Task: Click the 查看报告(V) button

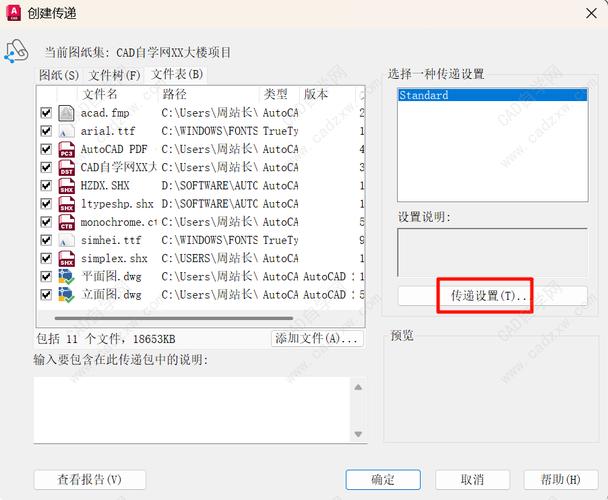Action: [x=90, y=480]
